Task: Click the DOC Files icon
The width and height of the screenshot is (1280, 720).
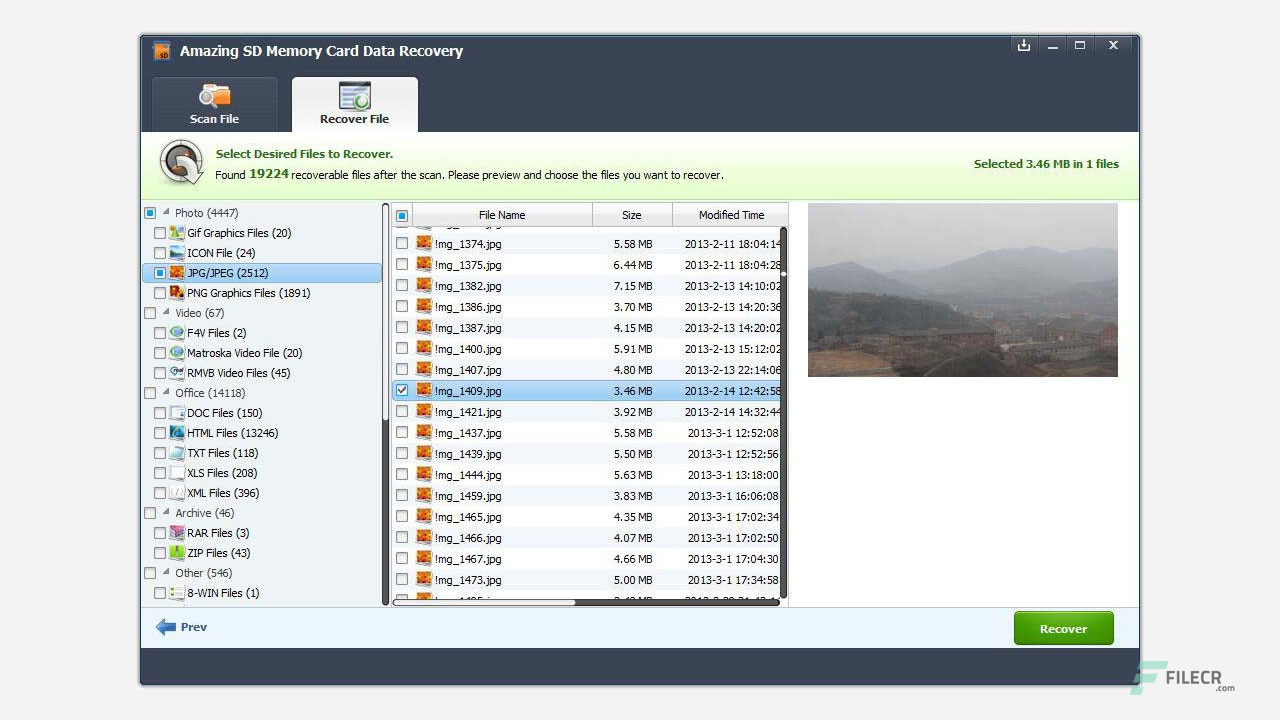Action: point(177,413)
